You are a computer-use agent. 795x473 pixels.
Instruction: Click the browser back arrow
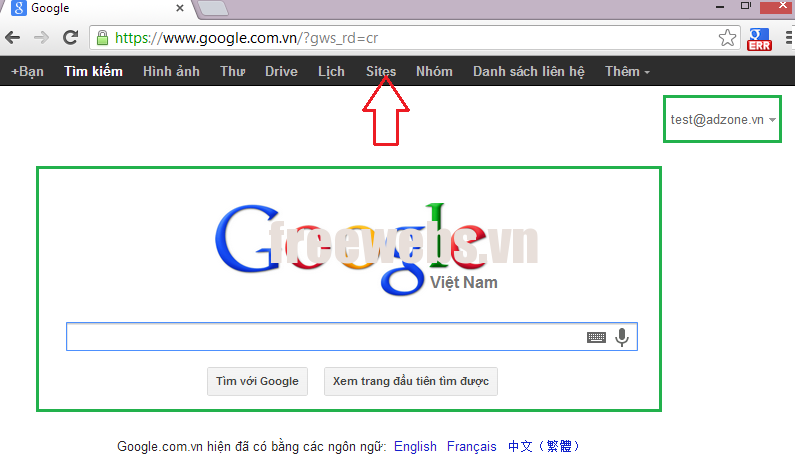pos(13,38)
